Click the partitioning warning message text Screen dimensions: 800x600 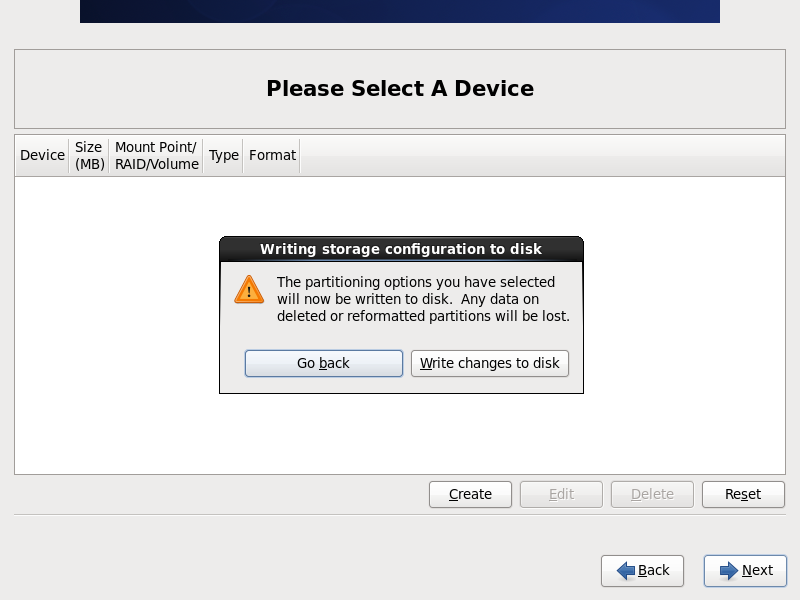point(423,299)
